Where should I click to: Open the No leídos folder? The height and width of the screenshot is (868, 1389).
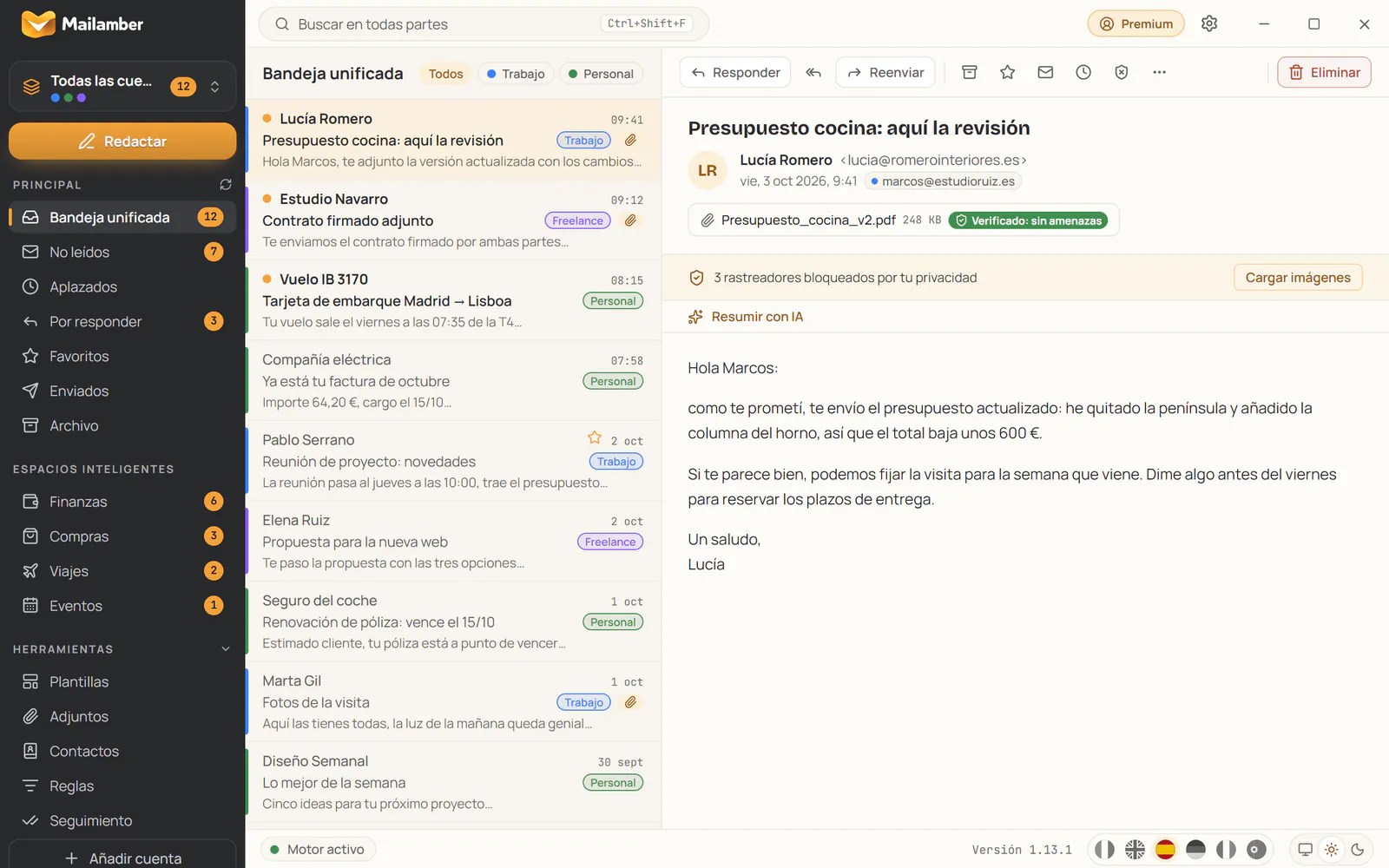click(x=122, y=252)
